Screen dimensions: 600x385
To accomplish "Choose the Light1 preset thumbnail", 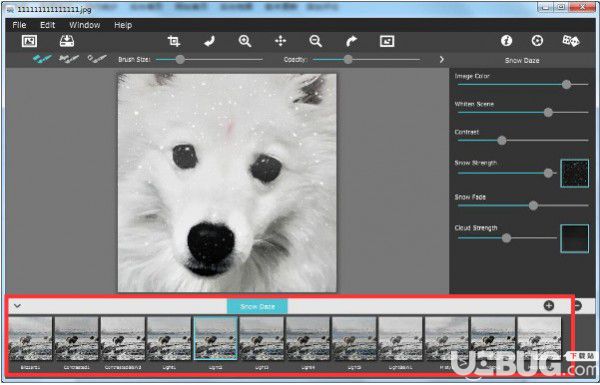I will tap(169, 338).
